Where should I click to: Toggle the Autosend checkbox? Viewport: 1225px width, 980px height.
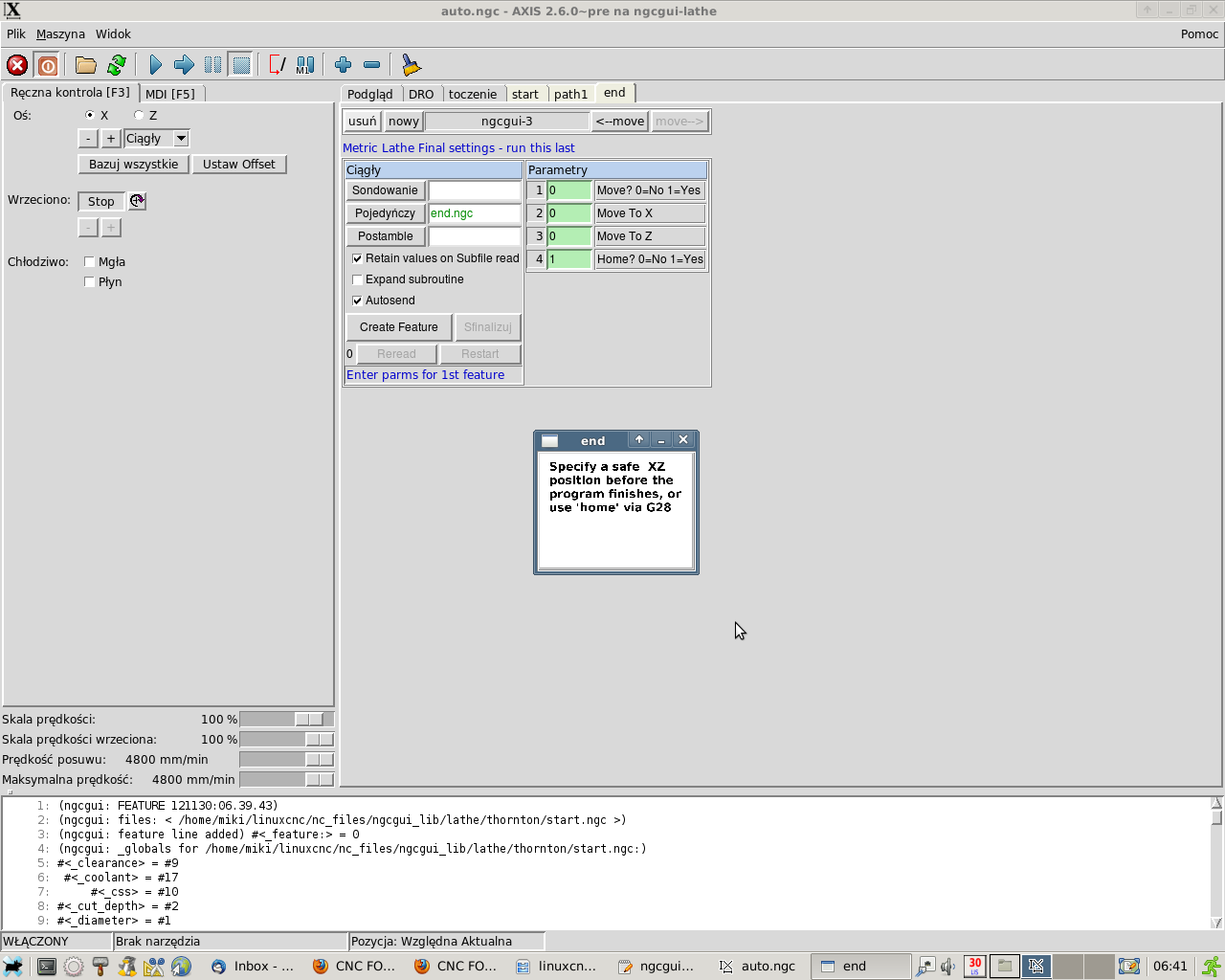tap(357, 301)
